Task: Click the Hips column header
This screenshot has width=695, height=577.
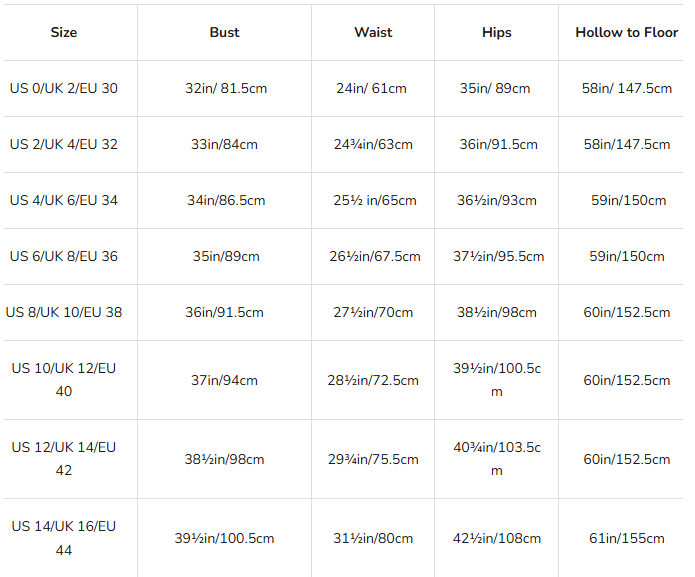Action: pos(496,32)
